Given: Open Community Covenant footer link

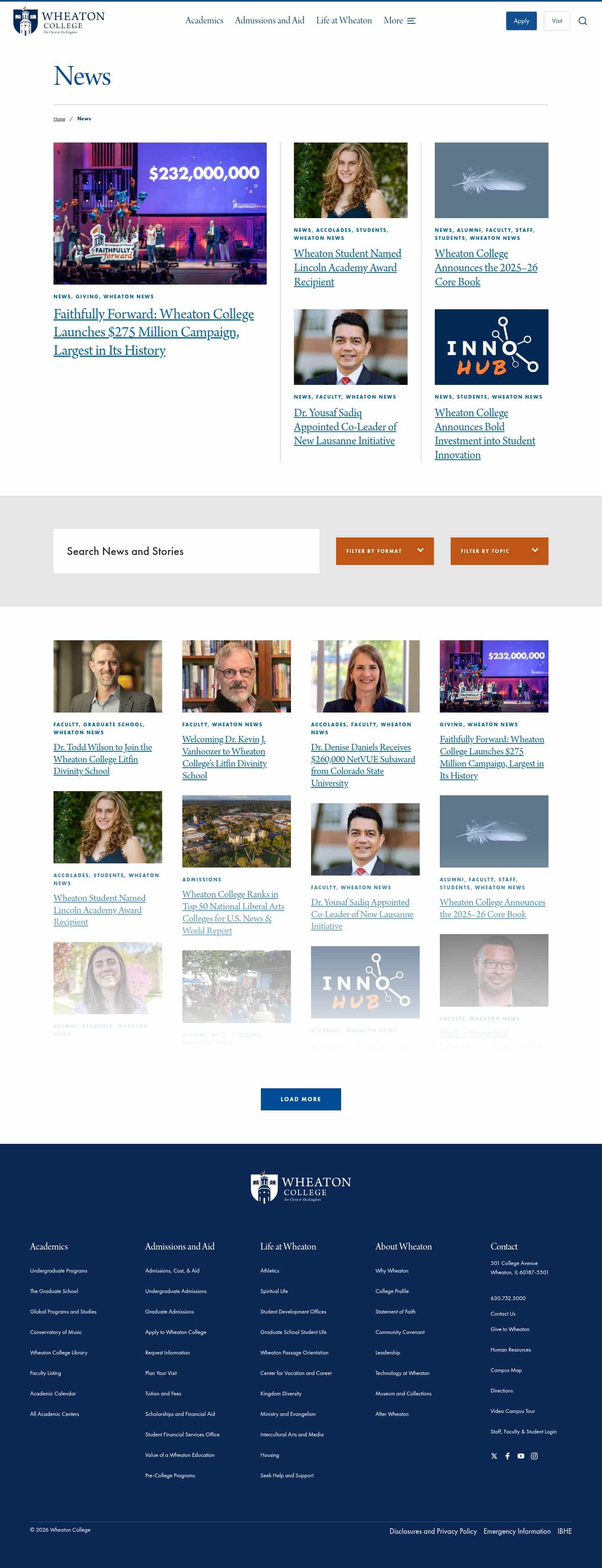Looking at the screenshot, I should (x=400, y=1332).
